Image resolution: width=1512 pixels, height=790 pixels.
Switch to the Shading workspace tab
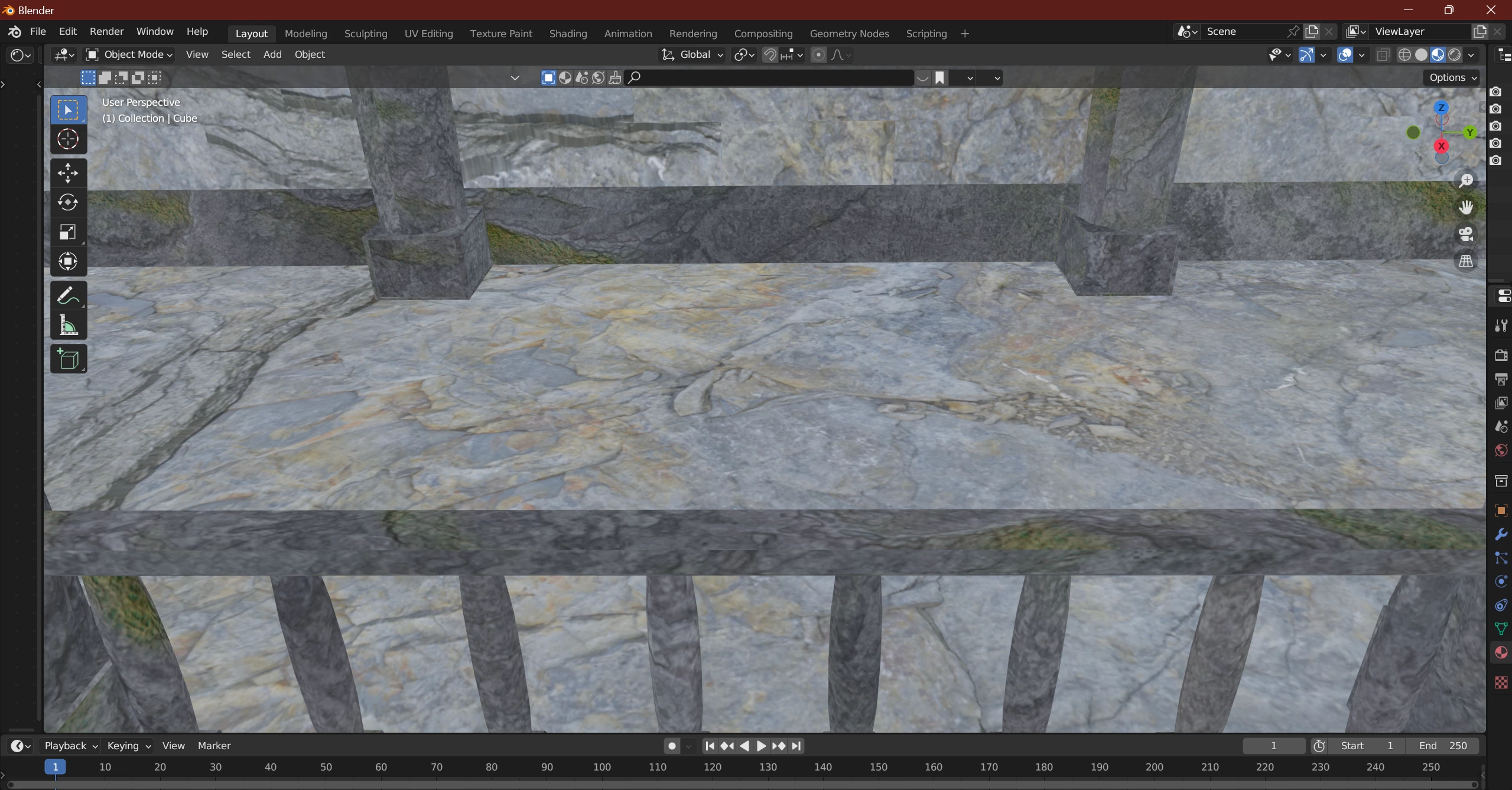click(568, 34)
